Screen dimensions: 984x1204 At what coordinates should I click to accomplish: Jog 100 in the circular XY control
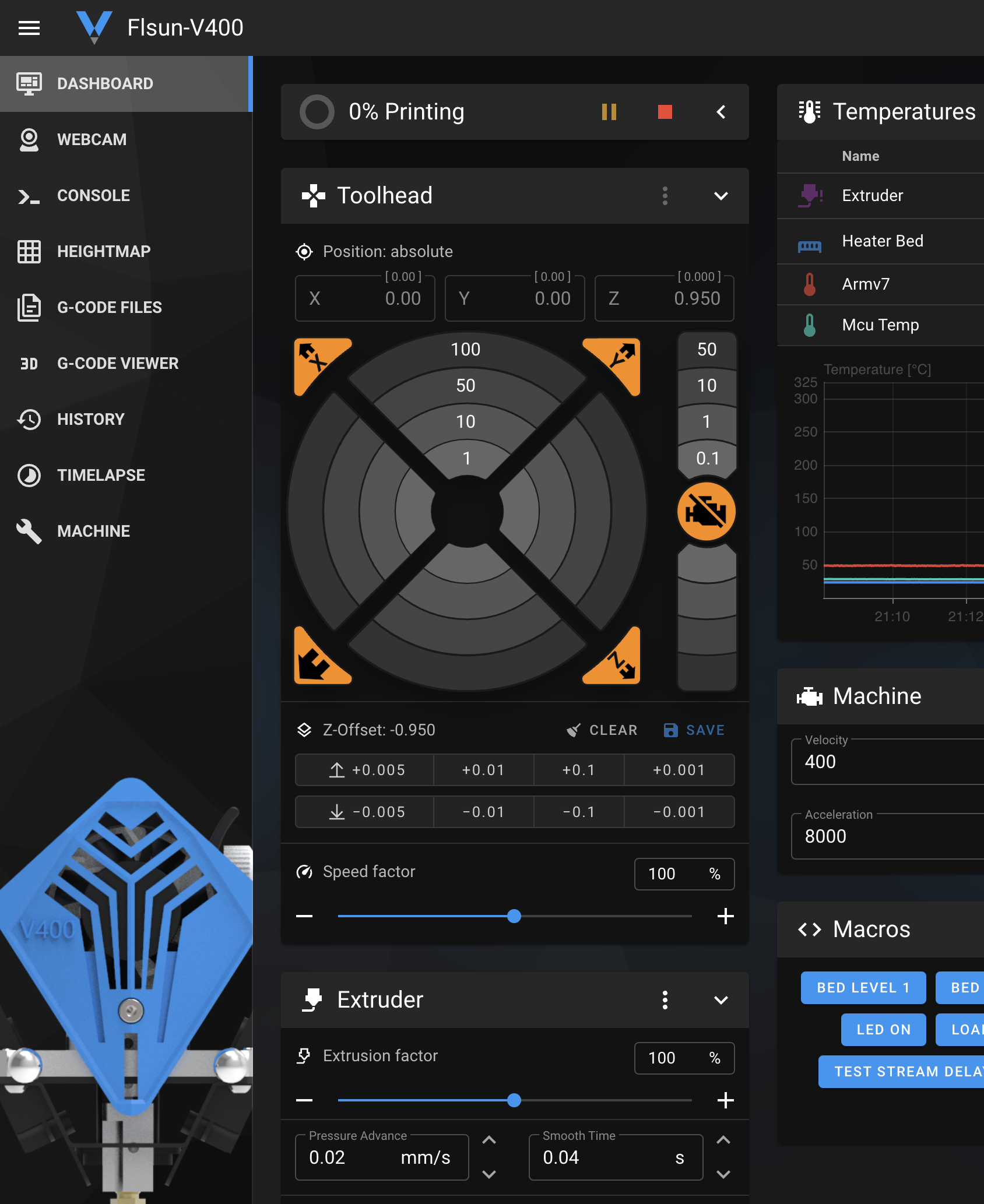pos(466,350)
